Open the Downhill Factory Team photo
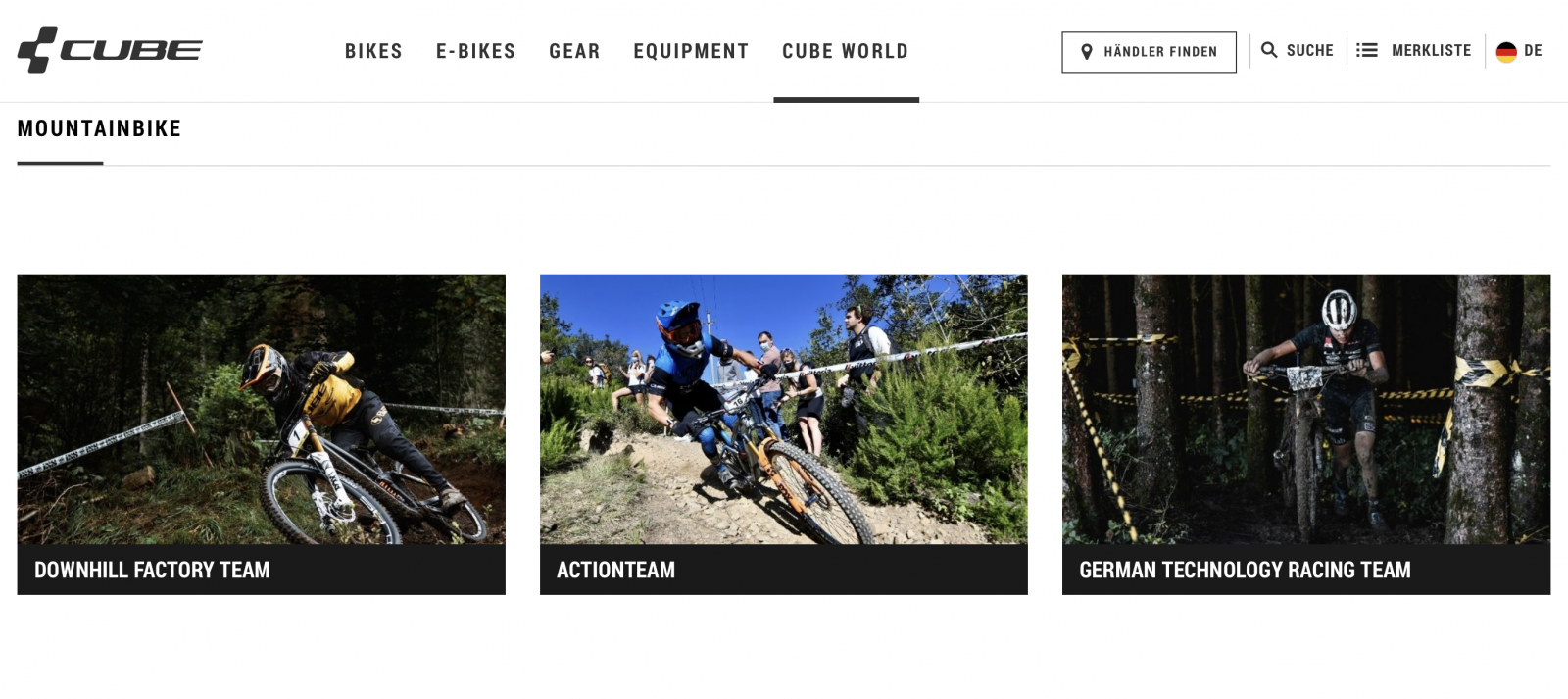Image resolution: width=1568 pixels, height=699 pixels. [x=261, y=409]
